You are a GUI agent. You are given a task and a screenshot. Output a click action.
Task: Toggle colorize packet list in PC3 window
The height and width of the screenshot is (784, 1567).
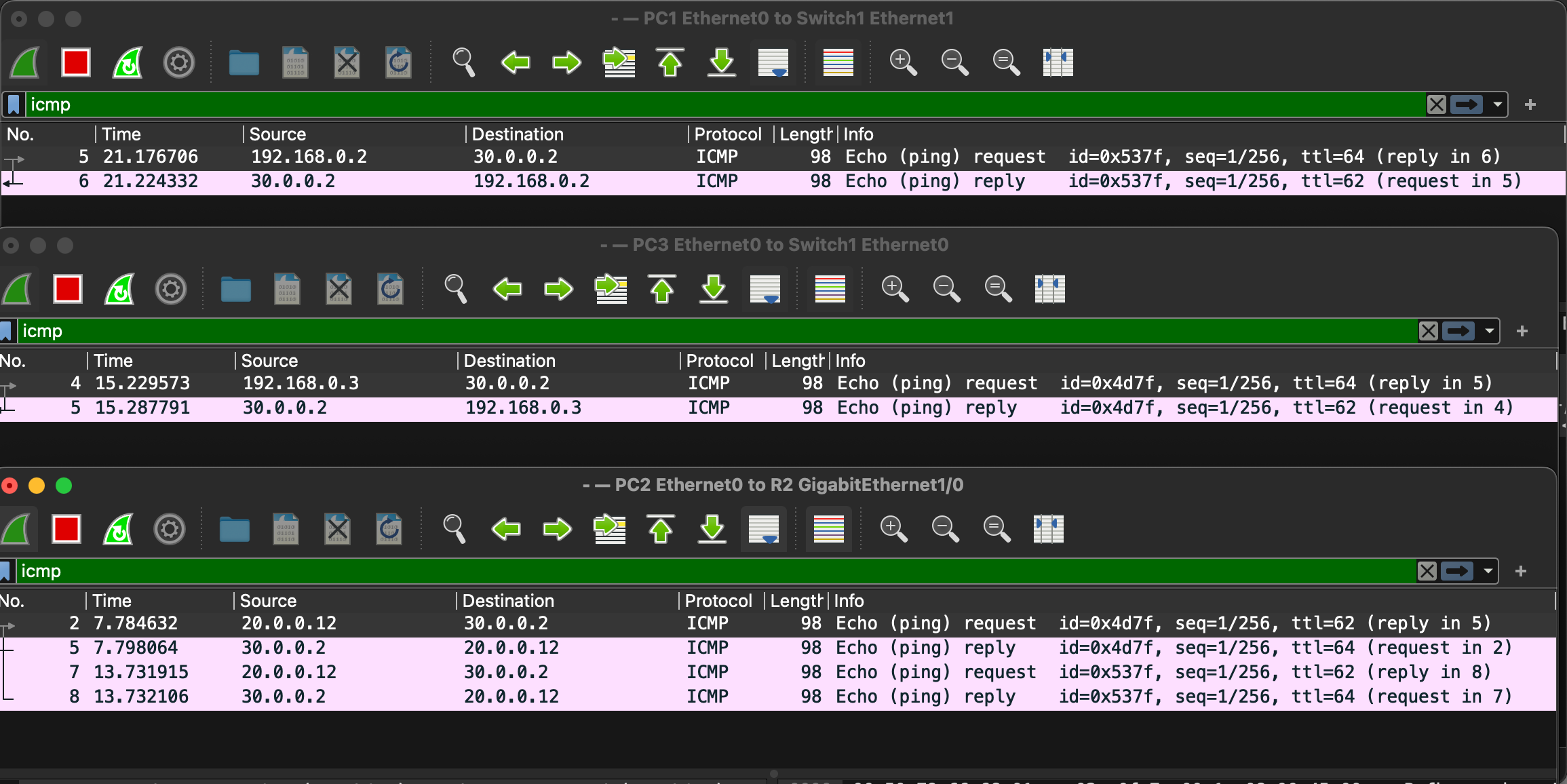pos(830,289)
